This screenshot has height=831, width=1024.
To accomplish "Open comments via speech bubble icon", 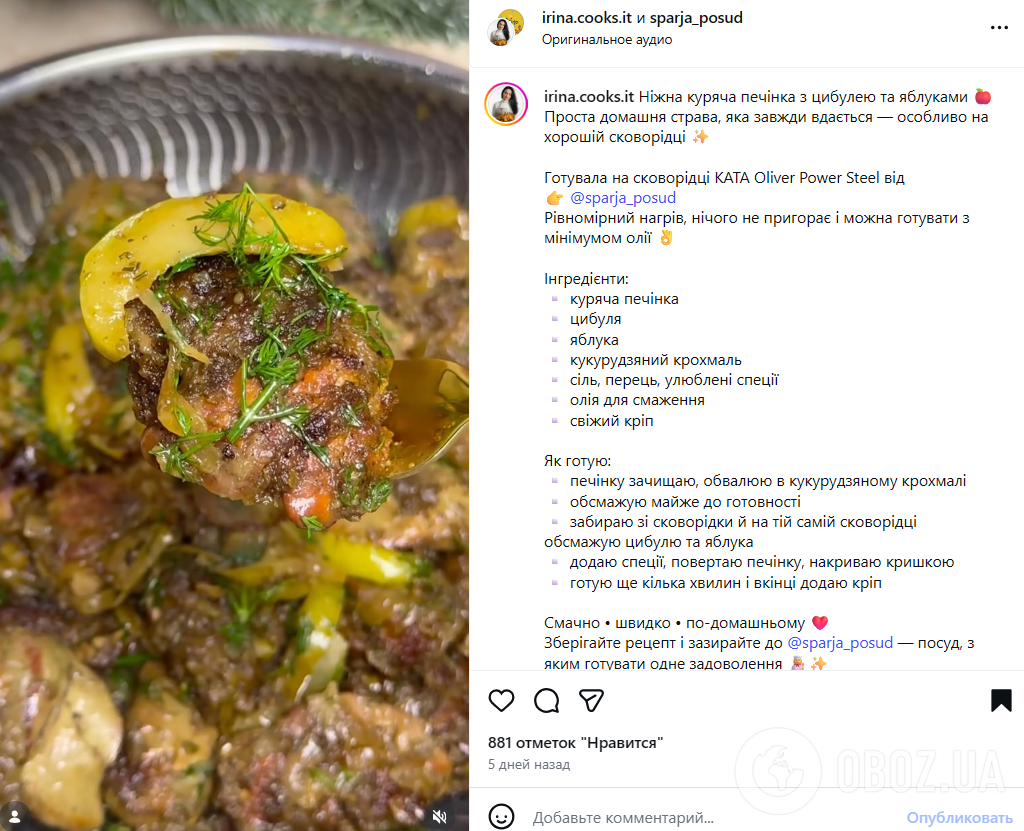I will pos(546,700).
